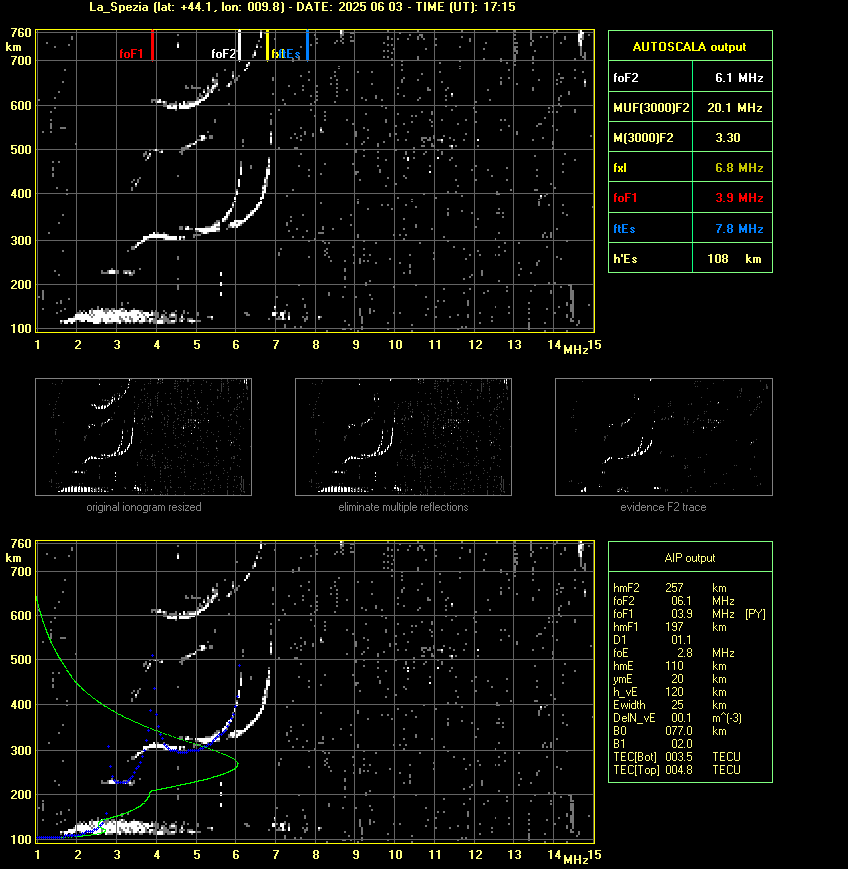Click the TEC[Bot] 003.5 TECU entry
The height and width of the screenshot is (869, 848).
point(677,756)
